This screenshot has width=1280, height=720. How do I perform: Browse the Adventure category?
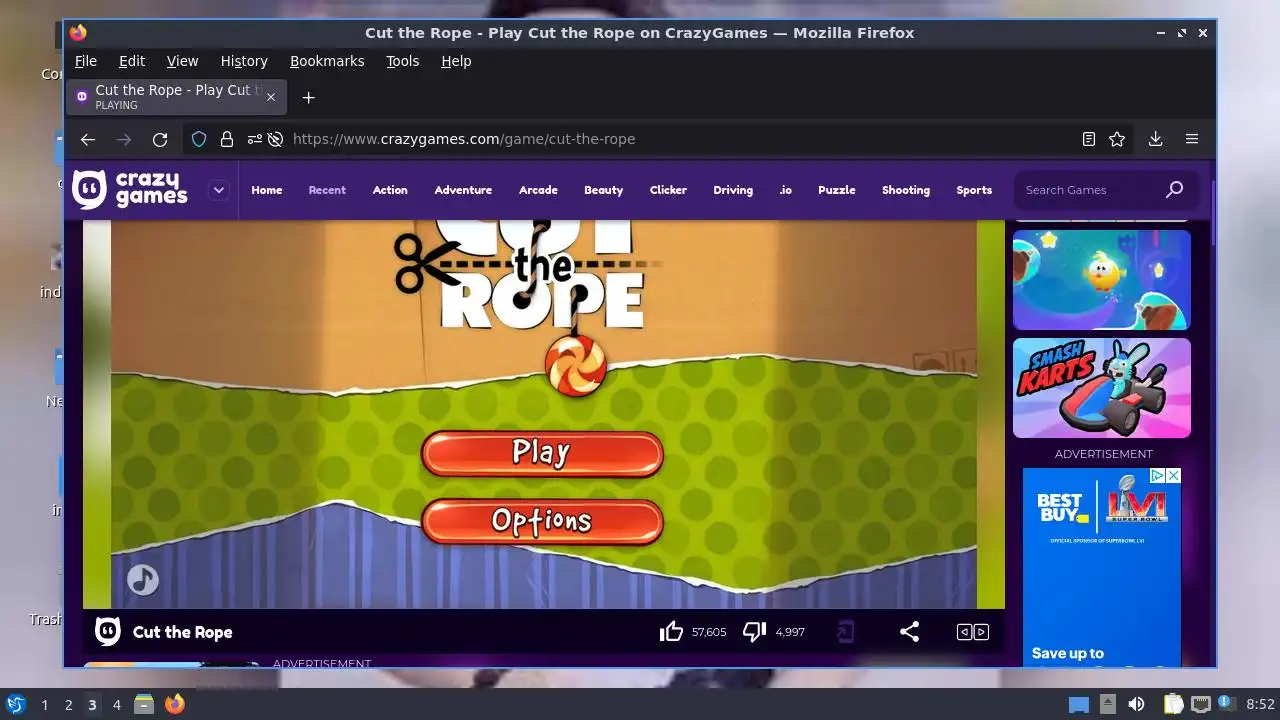click(x=463, y=190)
